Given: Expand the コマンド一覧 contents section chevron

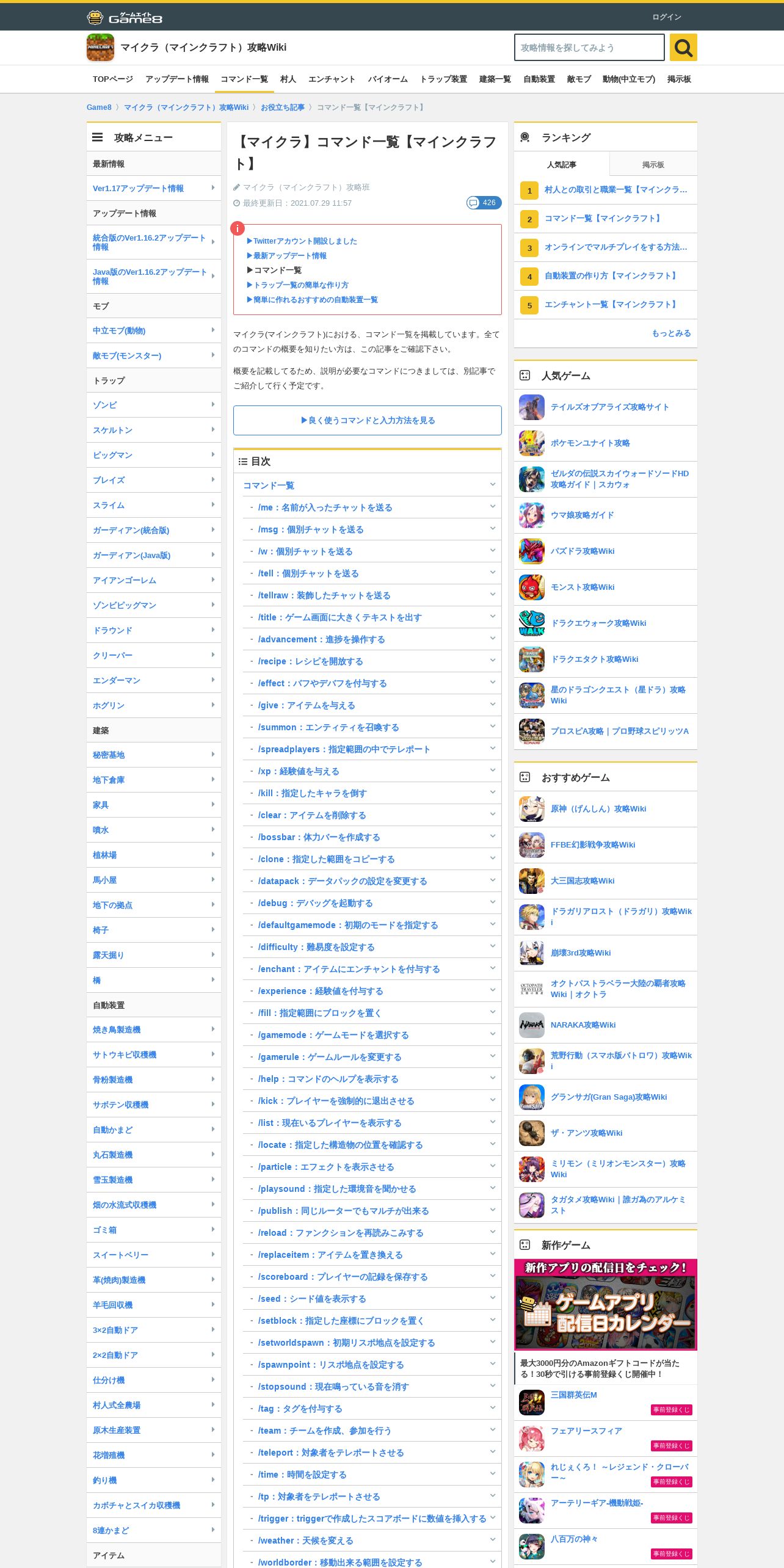Looking at the screenshot, I should tap(493, 485).
